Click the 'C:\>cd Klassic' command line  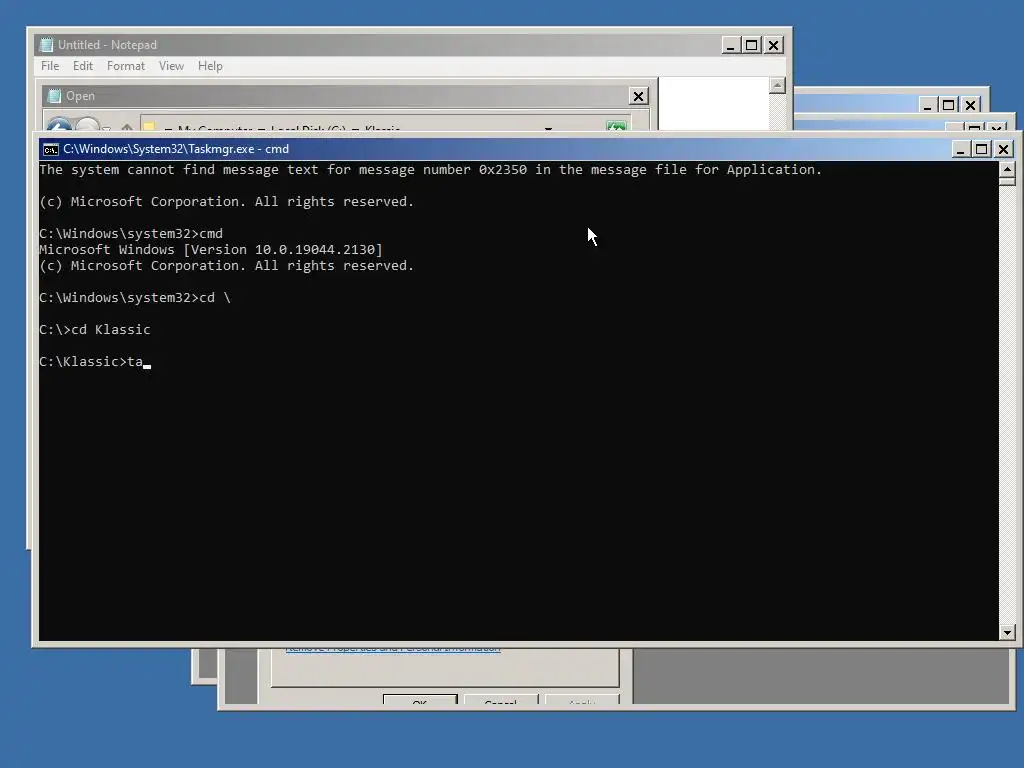coord(95,330)
